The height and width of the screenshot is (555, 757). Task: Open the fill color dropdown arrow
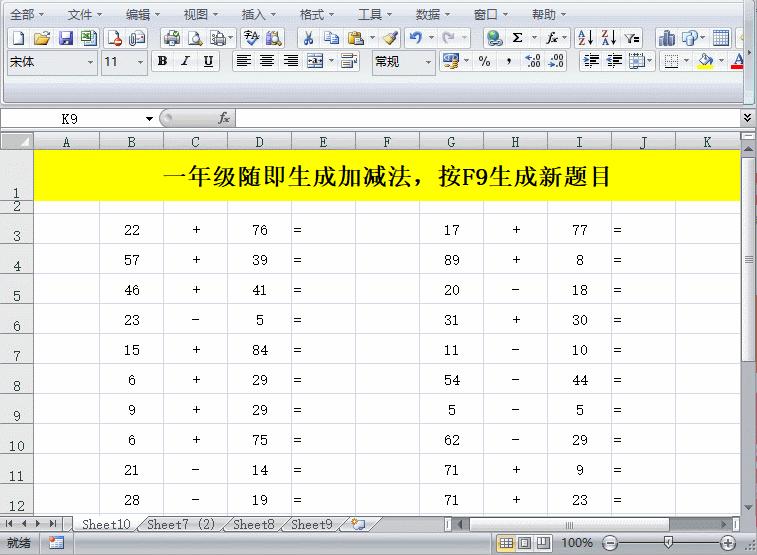[x=721, y=61]
